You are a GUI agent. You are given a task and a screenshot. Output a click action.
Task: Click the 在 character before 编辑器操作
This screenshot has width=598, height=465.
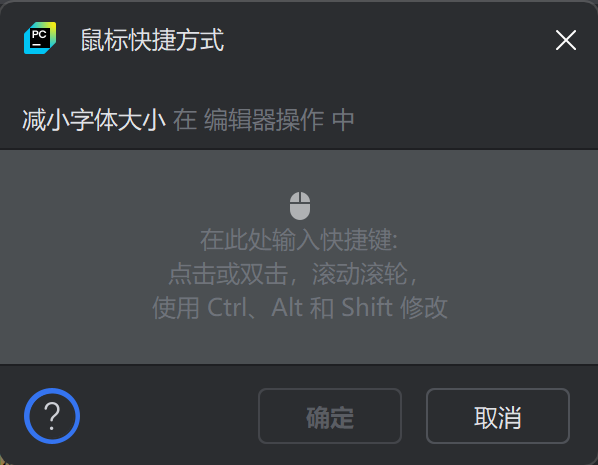pyautogui.click(x=185, y=120)
